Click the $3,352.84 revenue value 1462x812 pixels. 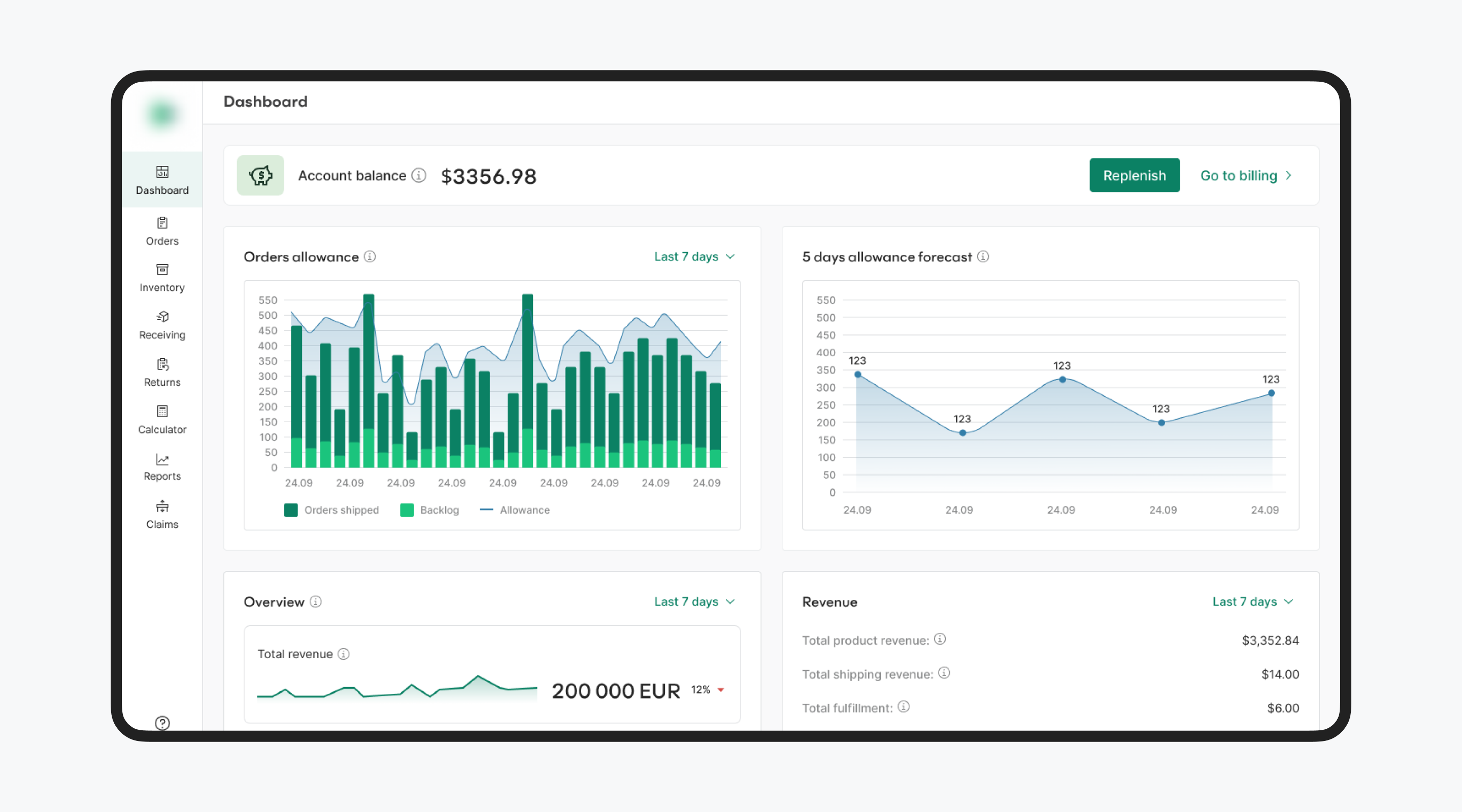click(x=1270, y=640)
